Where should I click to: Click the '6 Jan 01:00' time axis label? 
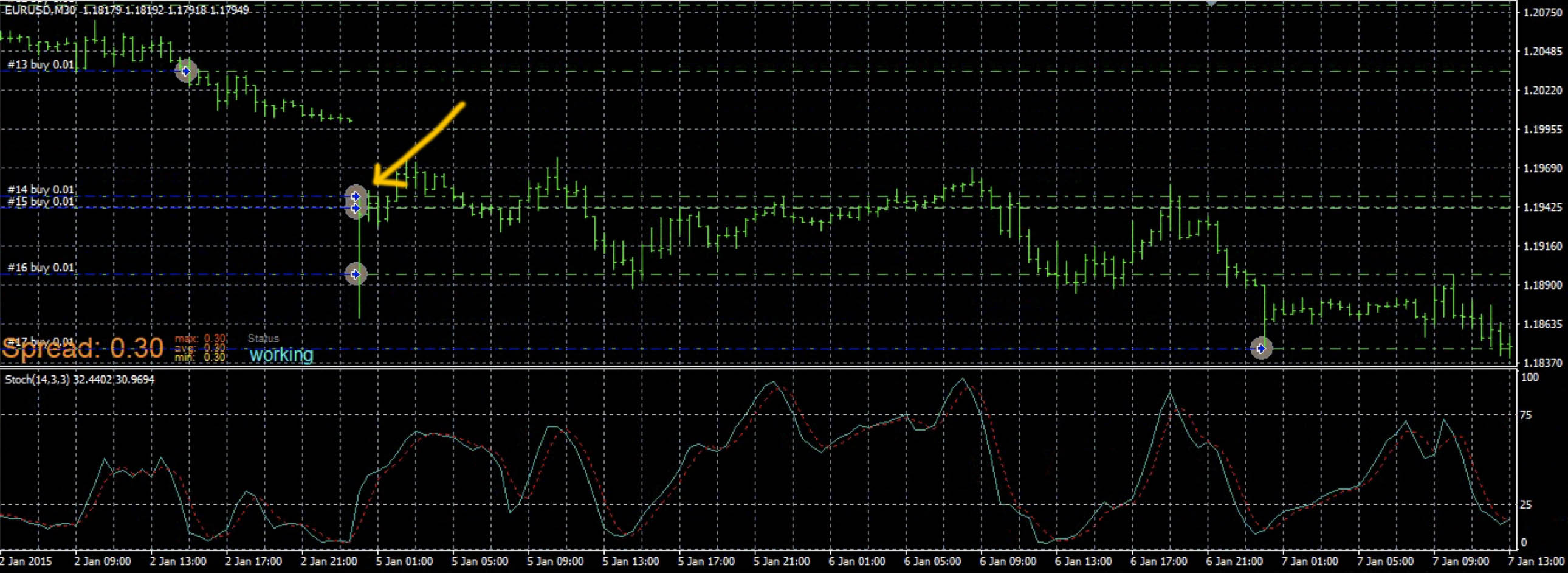(857, 561)
